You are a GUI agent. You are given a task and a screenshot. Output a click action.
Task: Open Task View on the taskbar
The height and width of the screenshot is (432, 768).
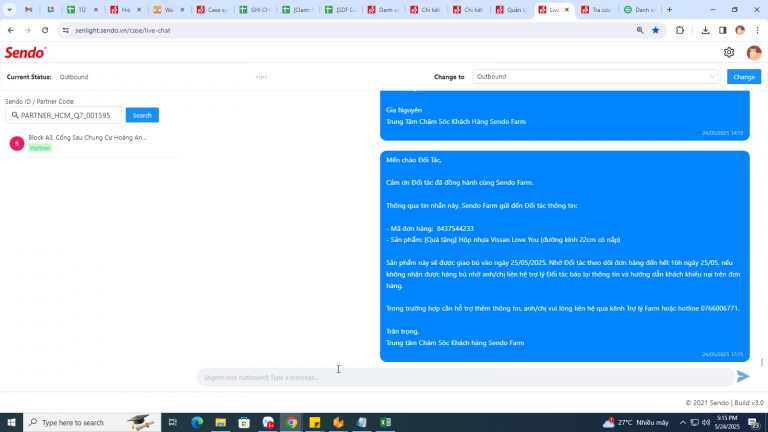pyautogui.click(x=172, y=422)
